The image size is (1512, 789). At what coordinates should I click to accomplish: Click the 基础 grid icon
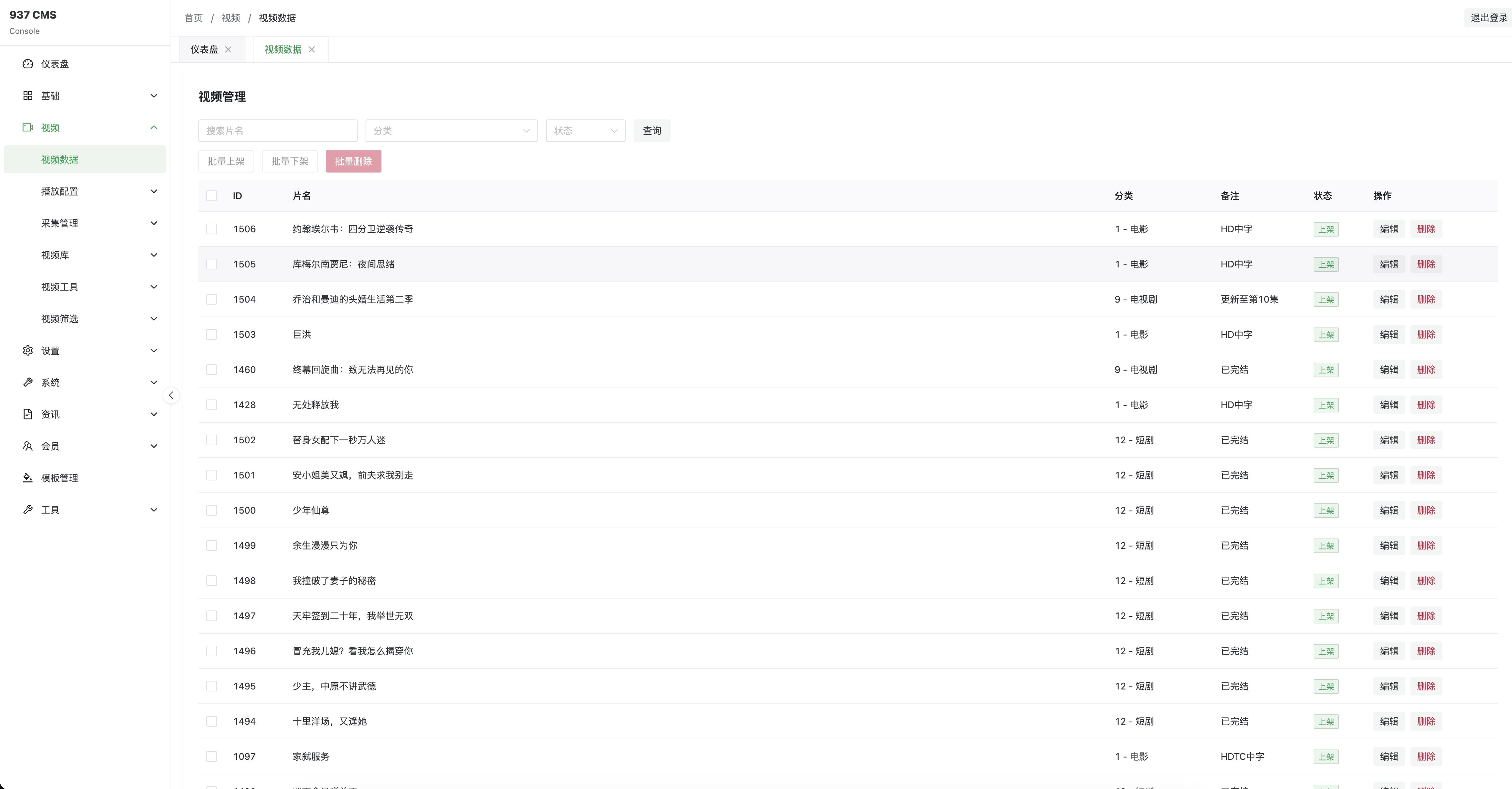pyautogui.click(x=28, y=96)
